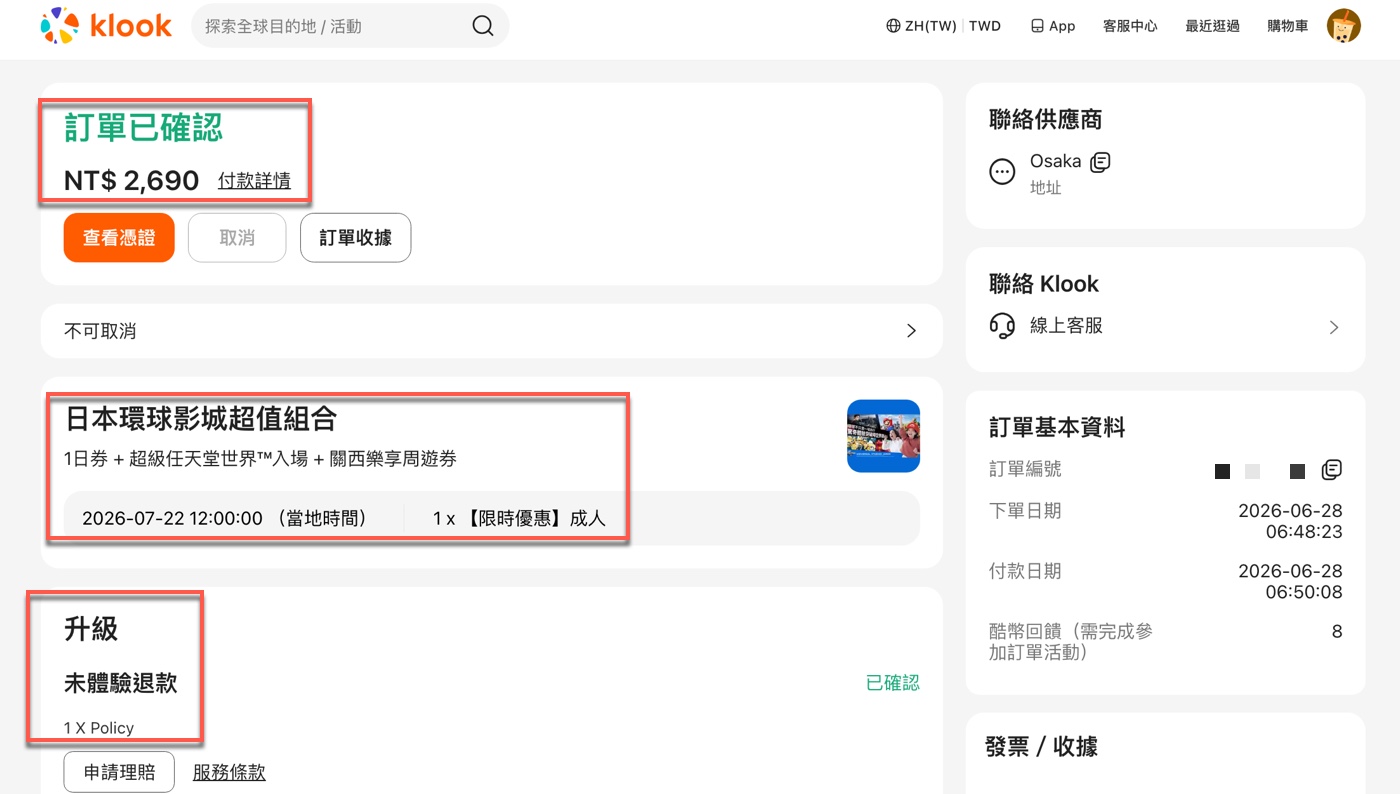1400x794 pixels.
Task: Click the App phone icon
Action: (1037, 26)
